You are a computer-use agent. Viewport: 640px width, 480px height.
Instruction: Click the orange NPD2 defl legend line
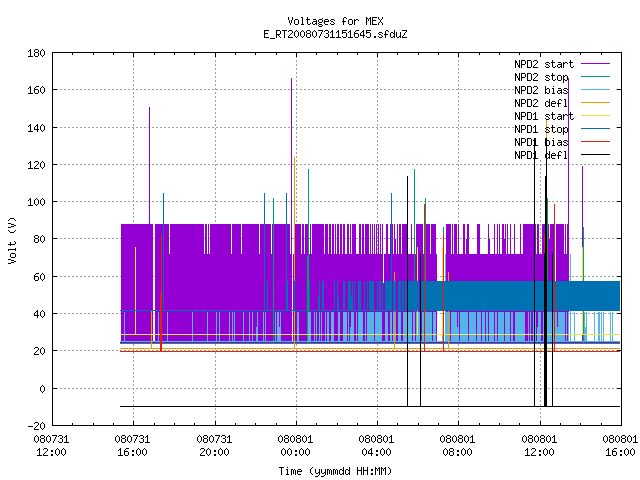coord(596,103)
